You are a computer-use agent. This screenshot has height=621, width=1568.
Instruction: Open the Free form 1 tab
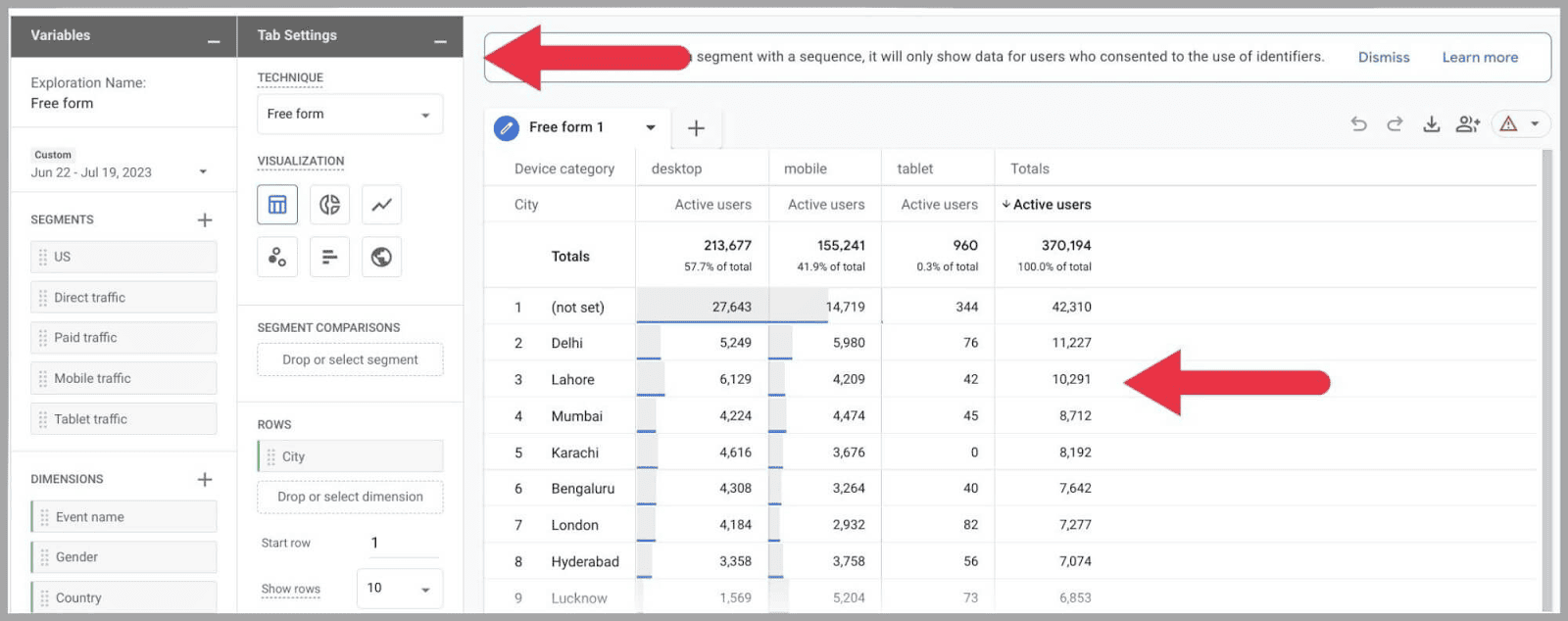point(566,127)
